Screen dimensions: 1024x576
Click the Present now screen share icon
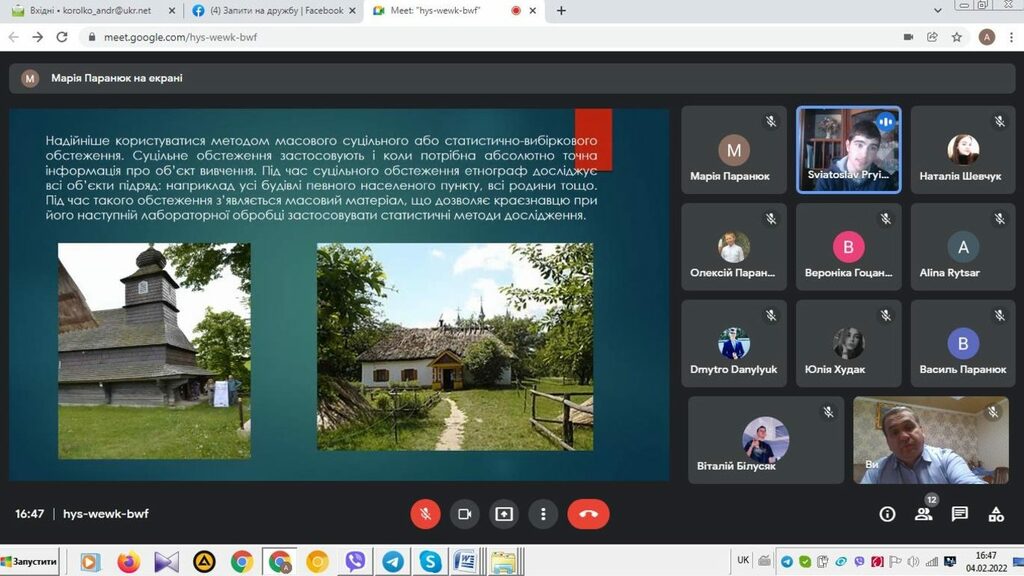tap(504, 514)
